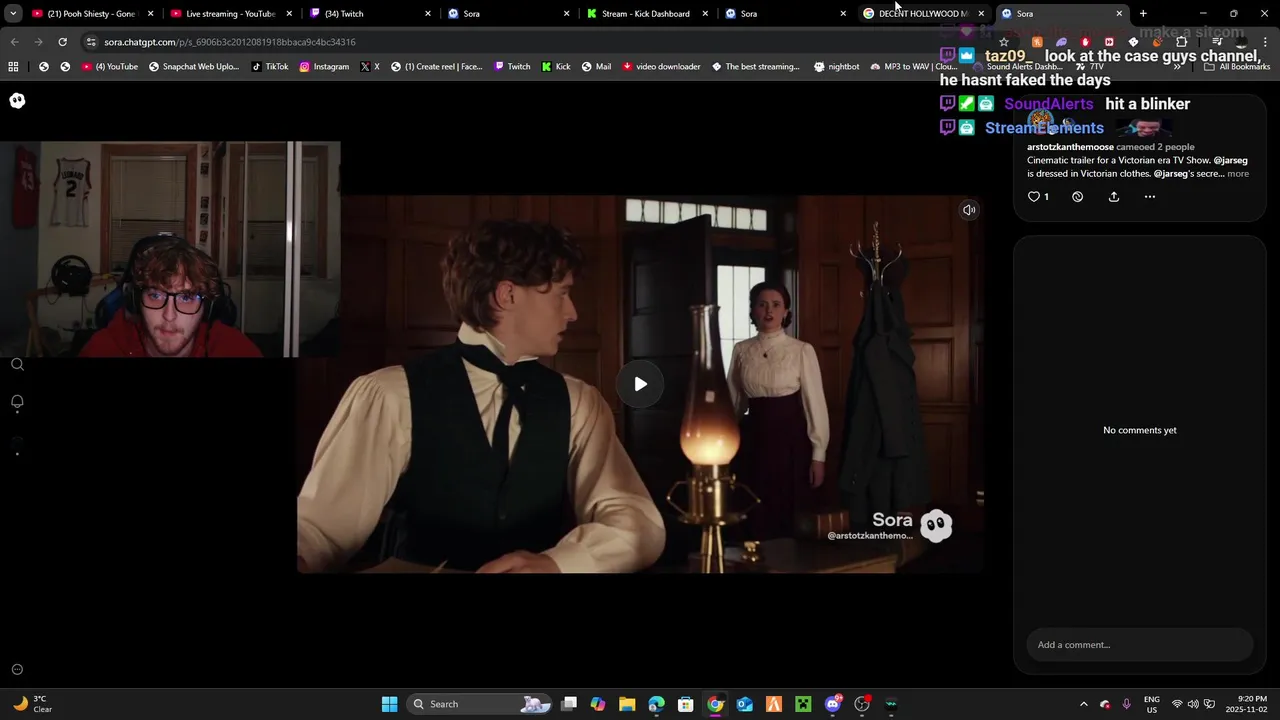1280x720 pixels.
Task: Open arstotzkanthemoose profile link
Action: (1070, 147)
